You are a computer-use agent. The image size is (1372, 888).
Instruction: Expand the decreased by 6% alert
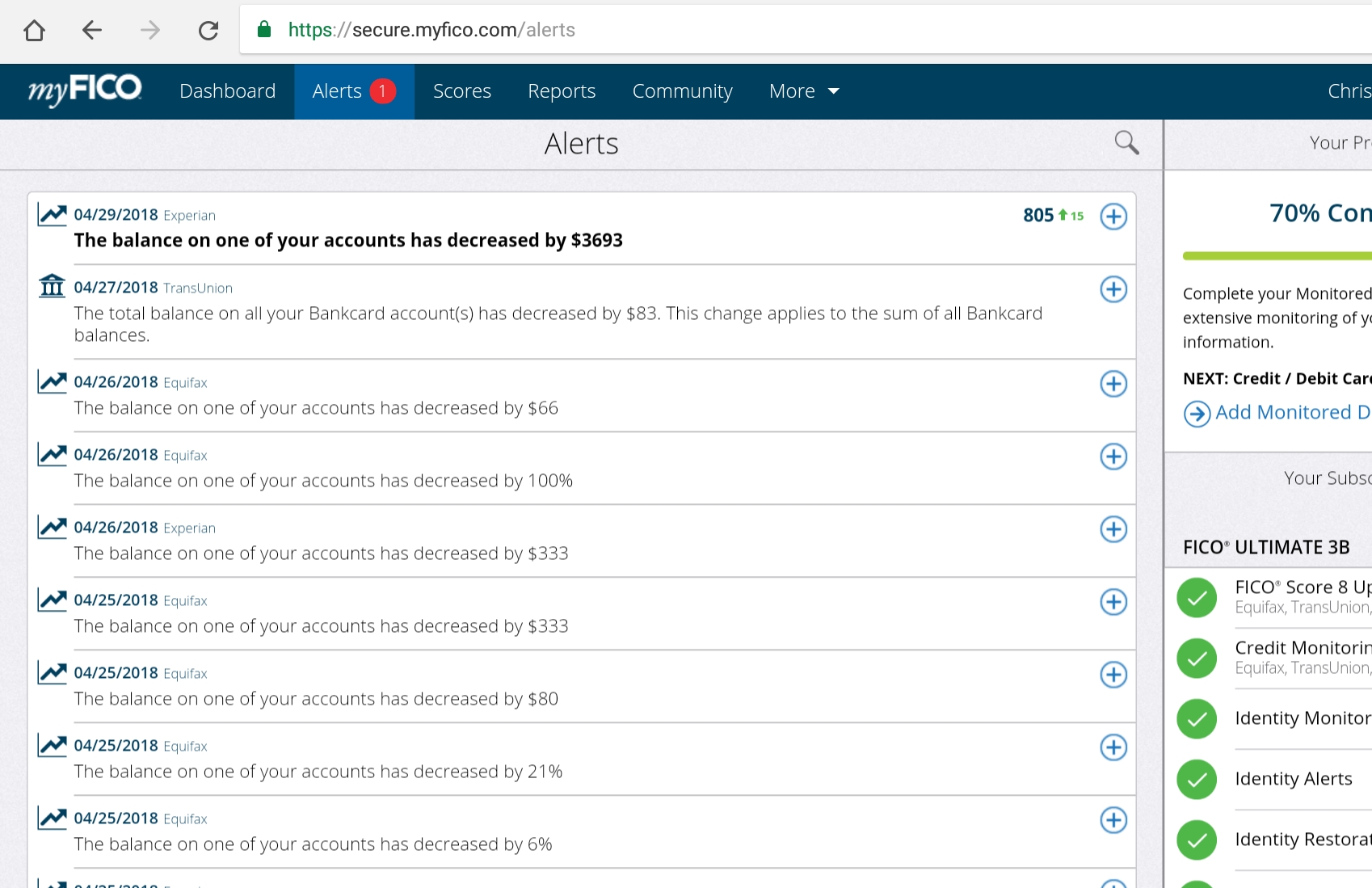[x=1113, y=820]
